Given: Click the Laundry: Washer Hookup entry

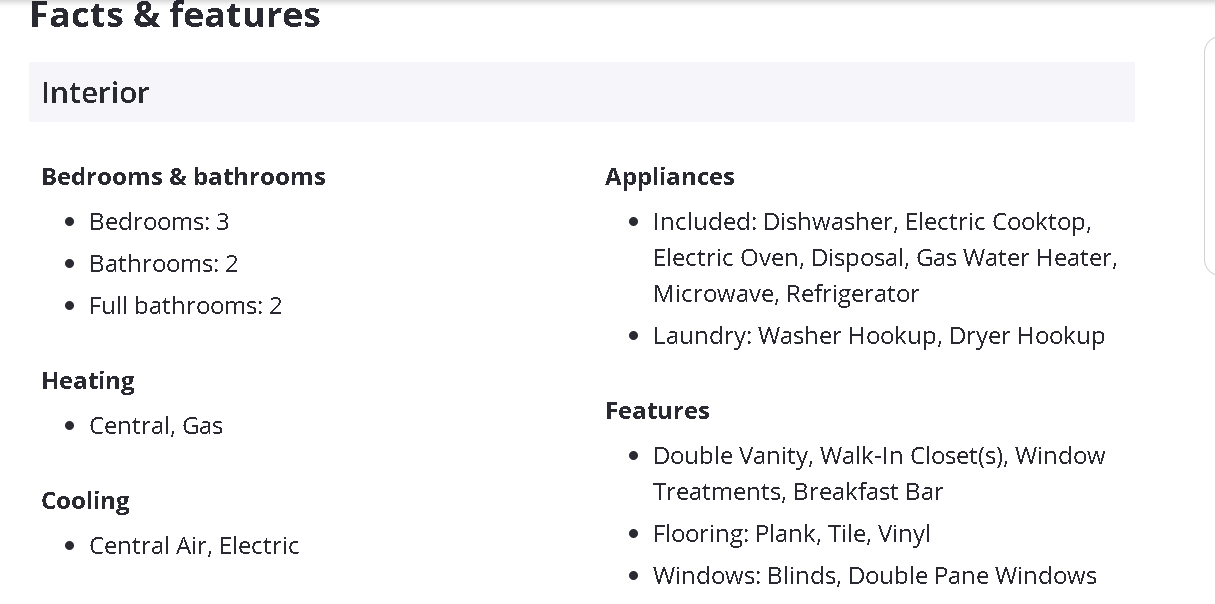Looking at the screenshot, I should (878, 336).
